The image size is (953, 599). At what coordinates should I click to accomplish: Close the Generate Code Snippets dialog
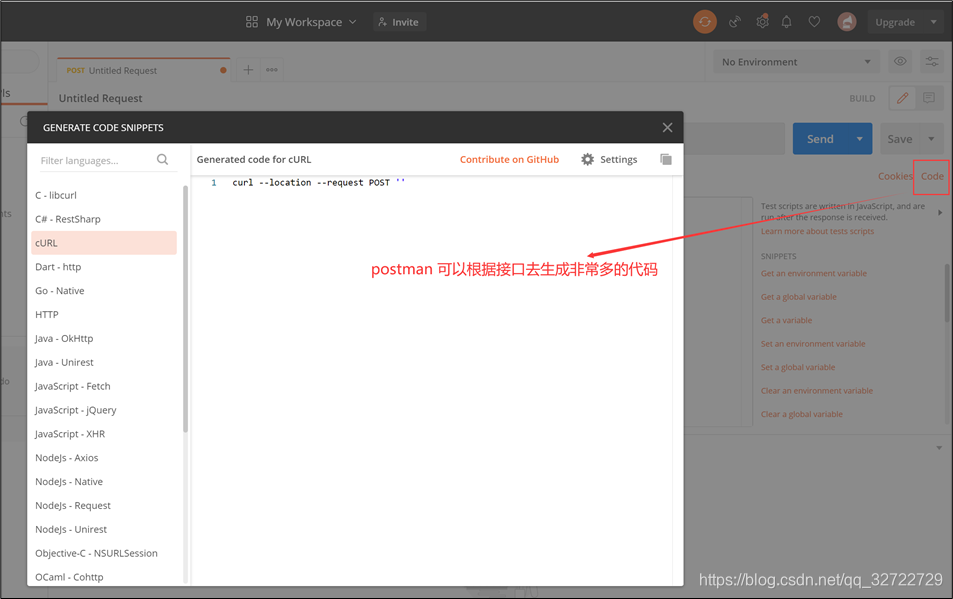click(x=667, y=127)
